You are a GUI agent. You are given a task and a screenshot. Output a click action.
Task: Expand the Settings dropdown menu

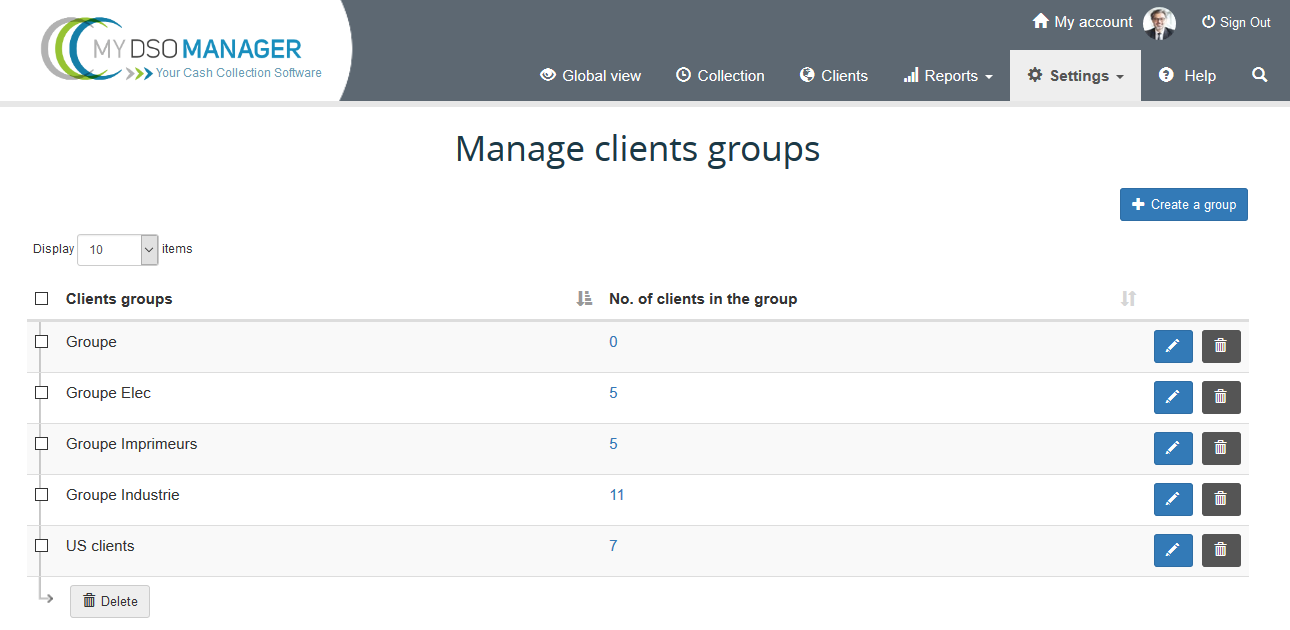pos(1075,76)
